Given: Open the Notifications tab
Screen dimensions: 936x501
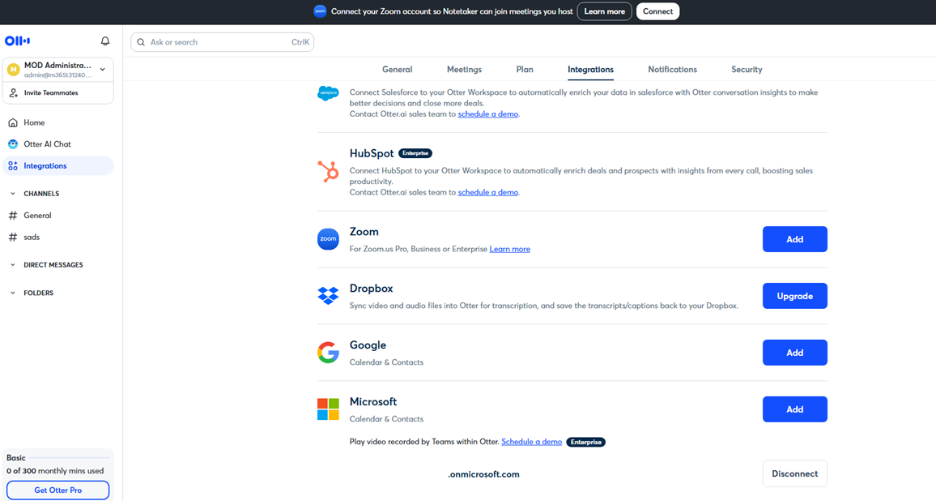Looking at the screenshot, I should pos(672,69).
